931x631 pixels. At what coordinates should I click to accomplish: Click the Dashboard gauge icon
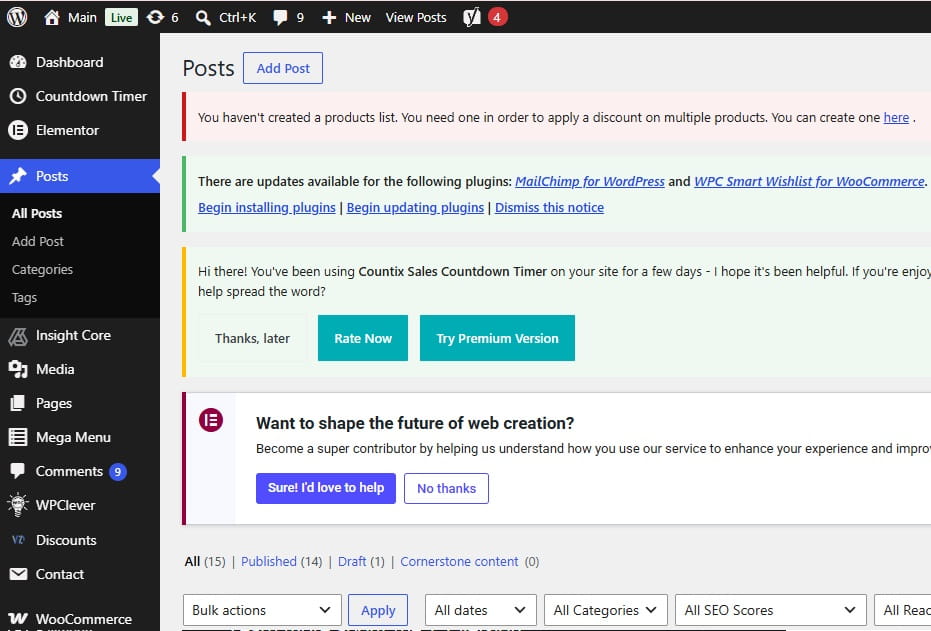18,62
